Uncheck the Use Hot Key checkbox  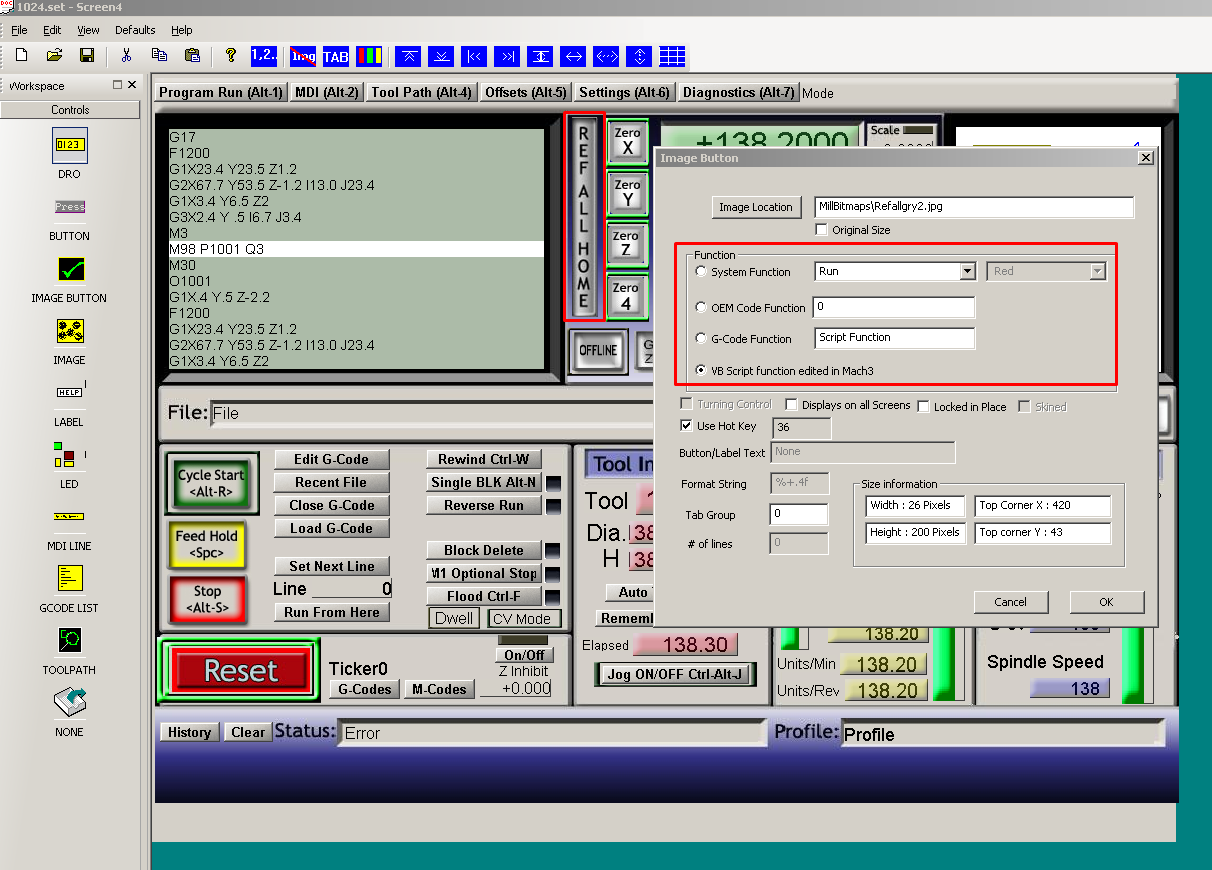coord(685,425)
